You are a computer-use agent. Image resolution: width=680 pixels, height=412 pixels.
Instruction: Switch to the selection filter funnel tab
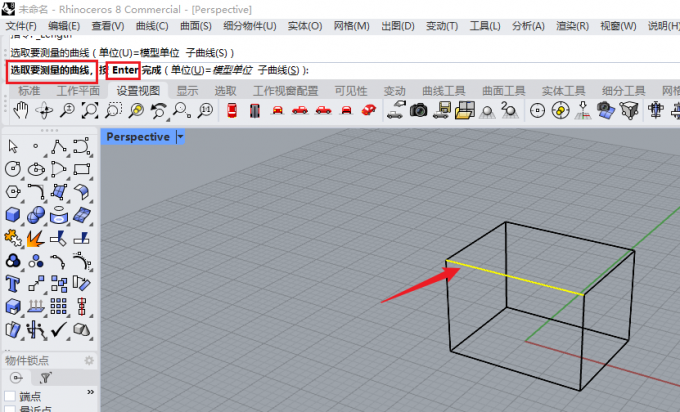click(46, 378)
